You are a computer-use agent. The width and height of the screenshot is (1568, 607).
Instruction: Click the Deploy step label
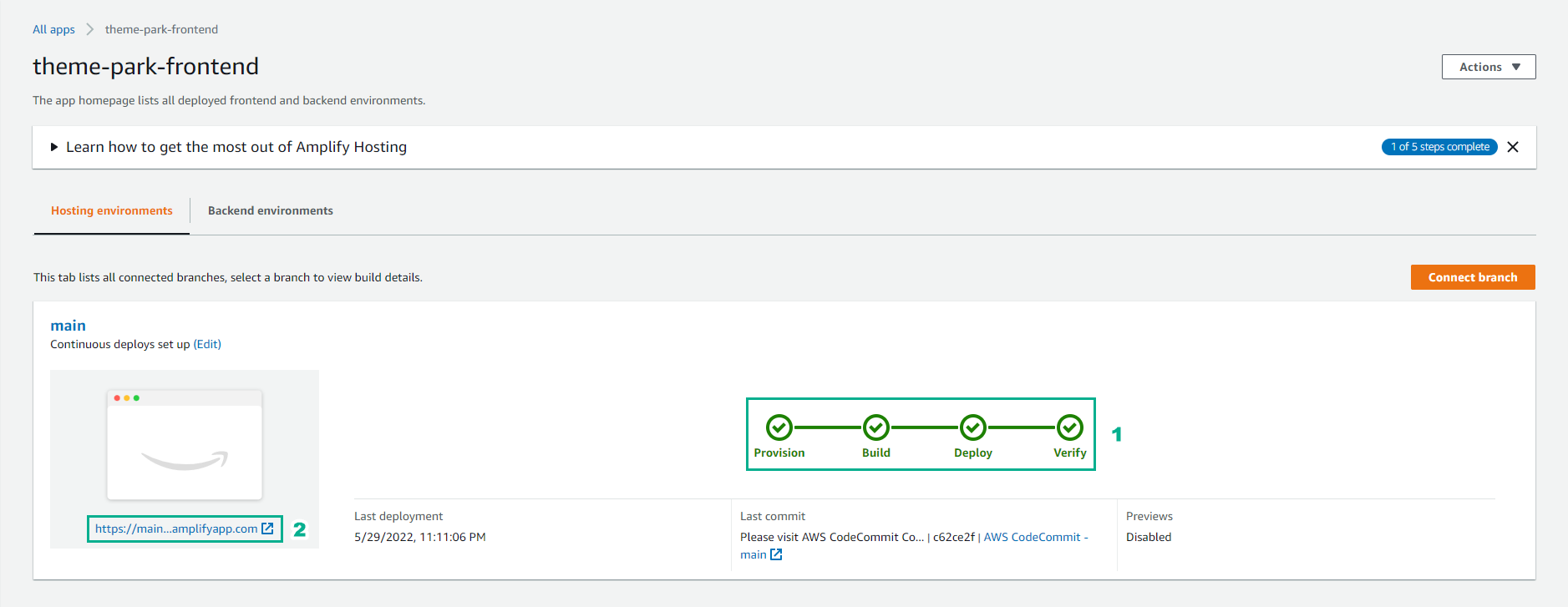(x=973, y=453)
